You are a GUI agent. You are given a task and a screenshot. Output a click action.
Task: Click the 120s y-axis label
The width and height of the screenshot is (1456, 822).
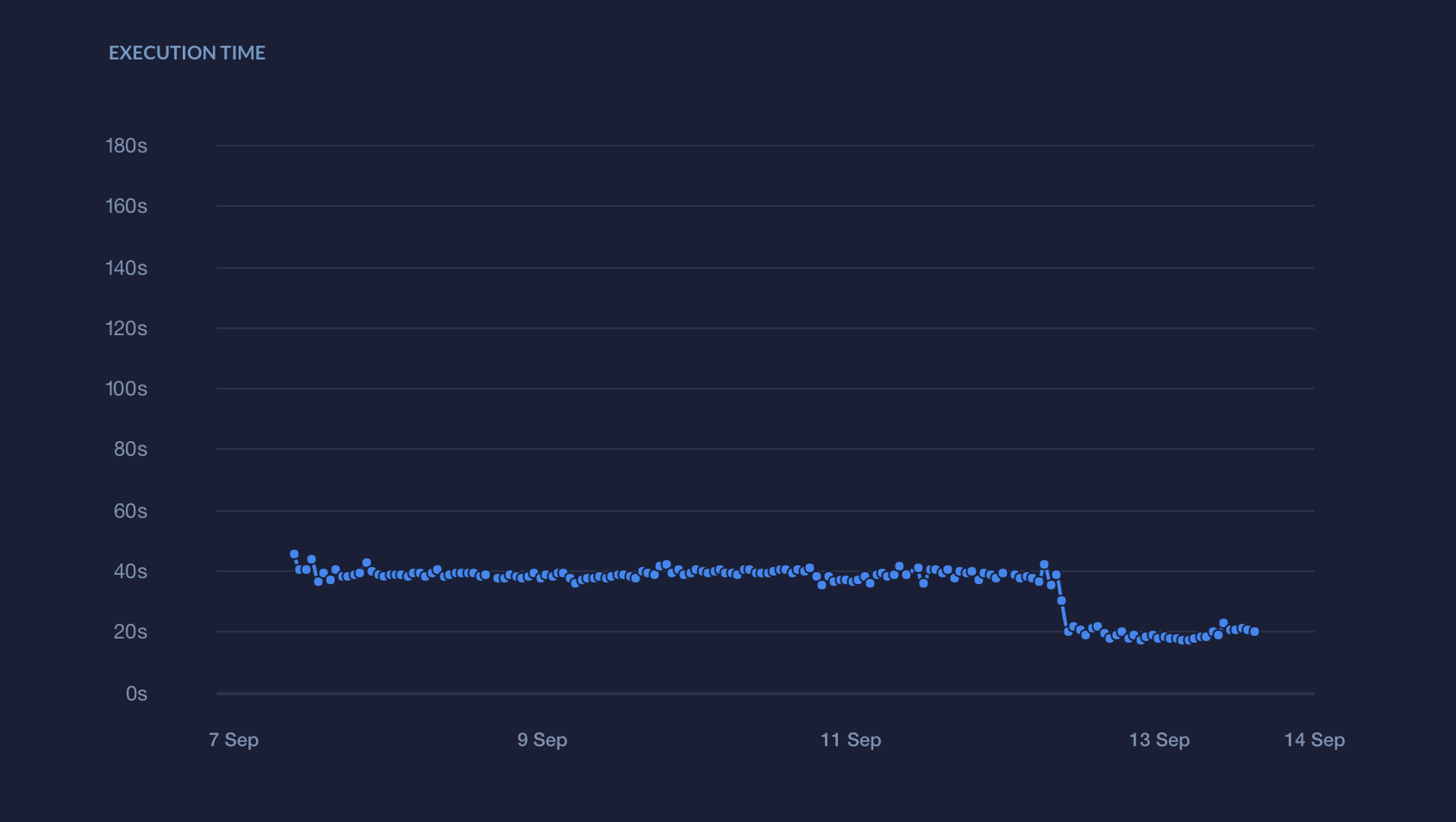point(126,328)
